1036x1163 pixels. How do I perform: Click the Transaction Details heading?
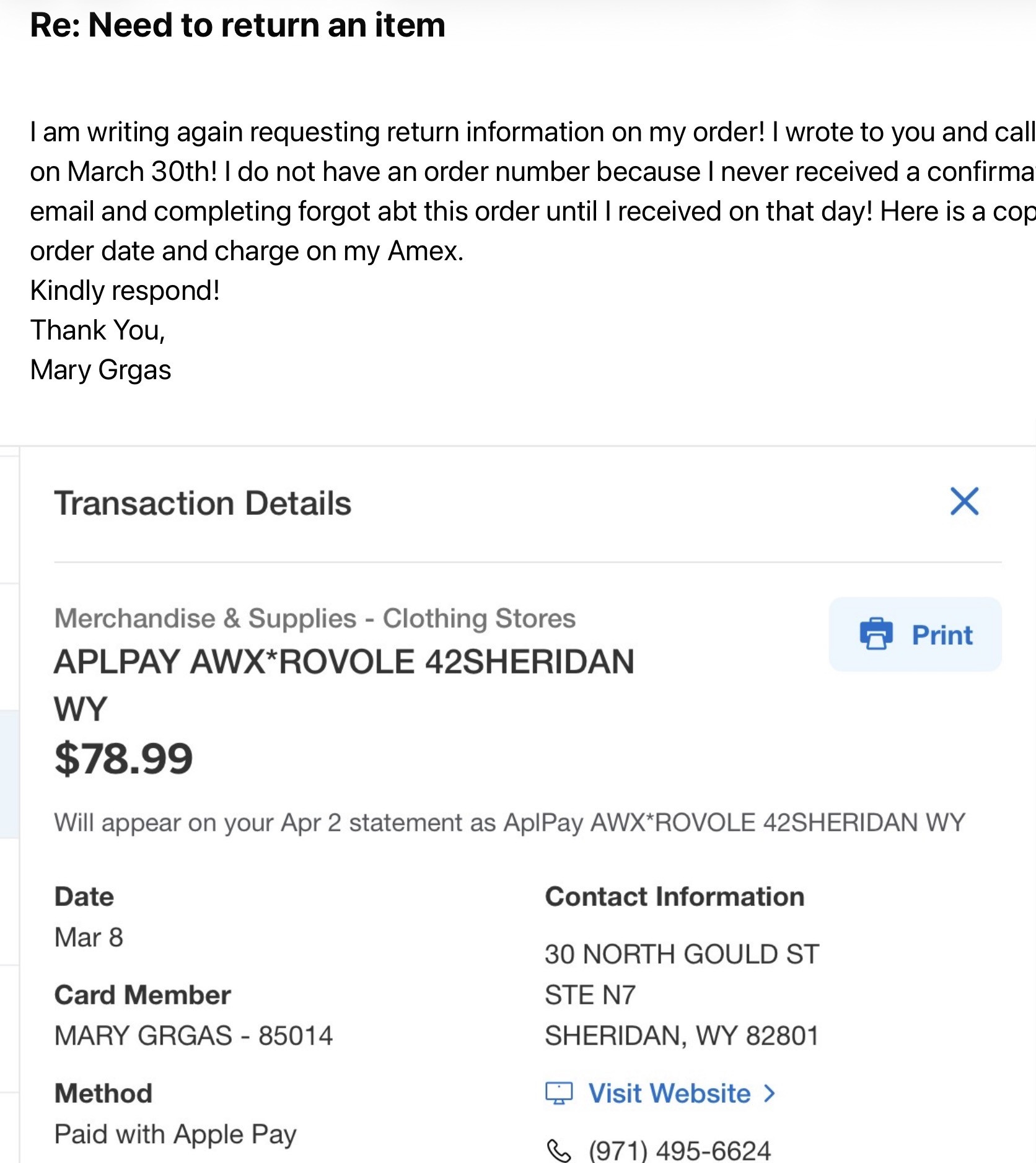[x=203, y=503]
